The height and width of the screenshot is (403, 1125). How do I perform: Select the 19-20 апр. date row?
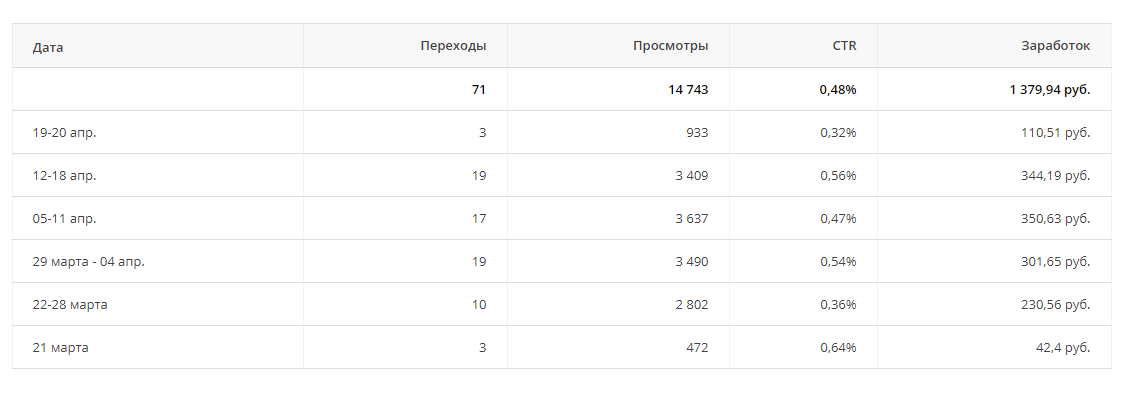[65, 133]
